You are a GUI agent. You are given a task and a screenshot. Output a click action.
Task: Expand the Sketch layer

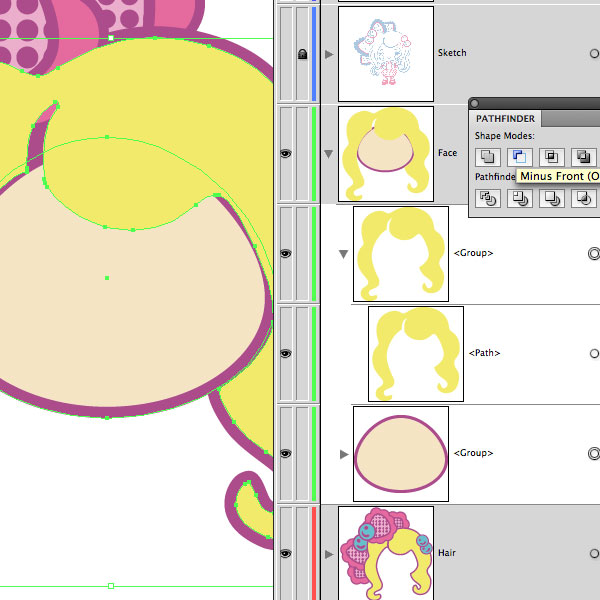[x=329, y=54]
